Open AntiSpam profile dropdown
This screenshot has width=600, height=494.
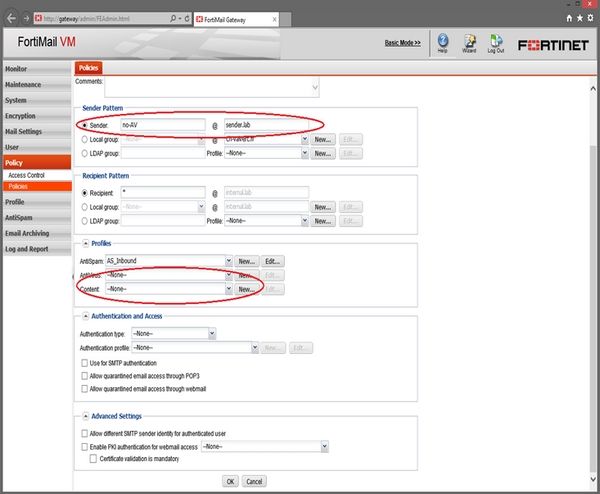click(x=228, y=261)
